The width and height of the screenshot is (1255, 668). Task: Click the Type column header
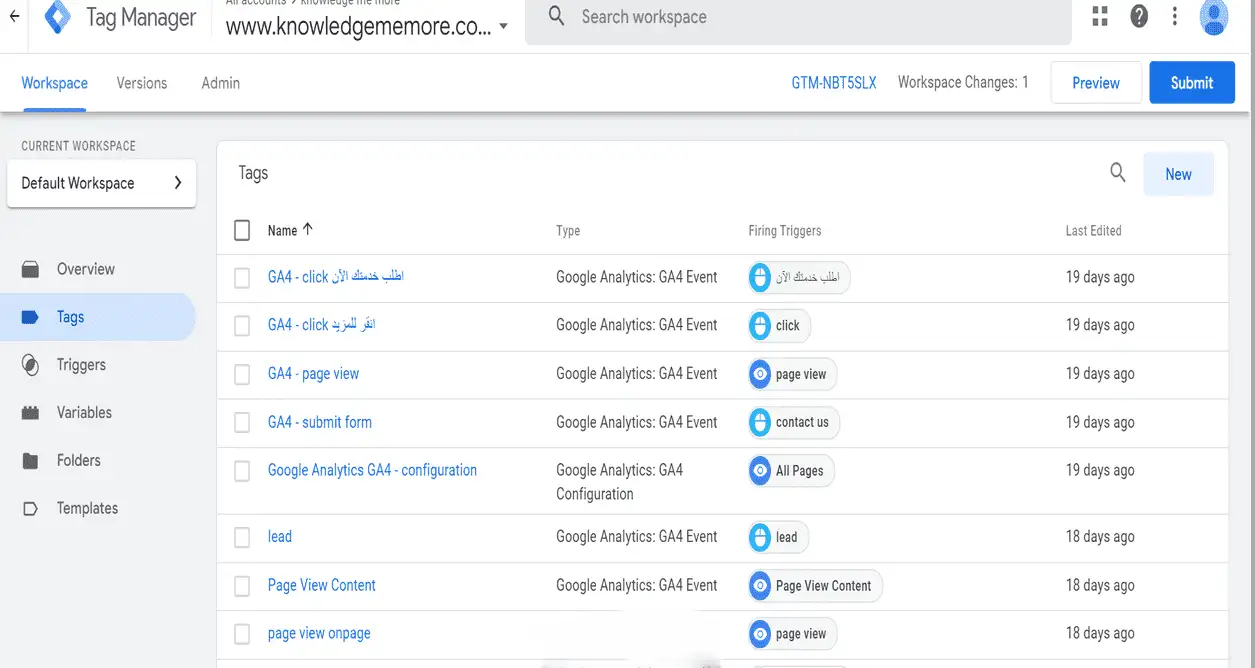(568, 231)
